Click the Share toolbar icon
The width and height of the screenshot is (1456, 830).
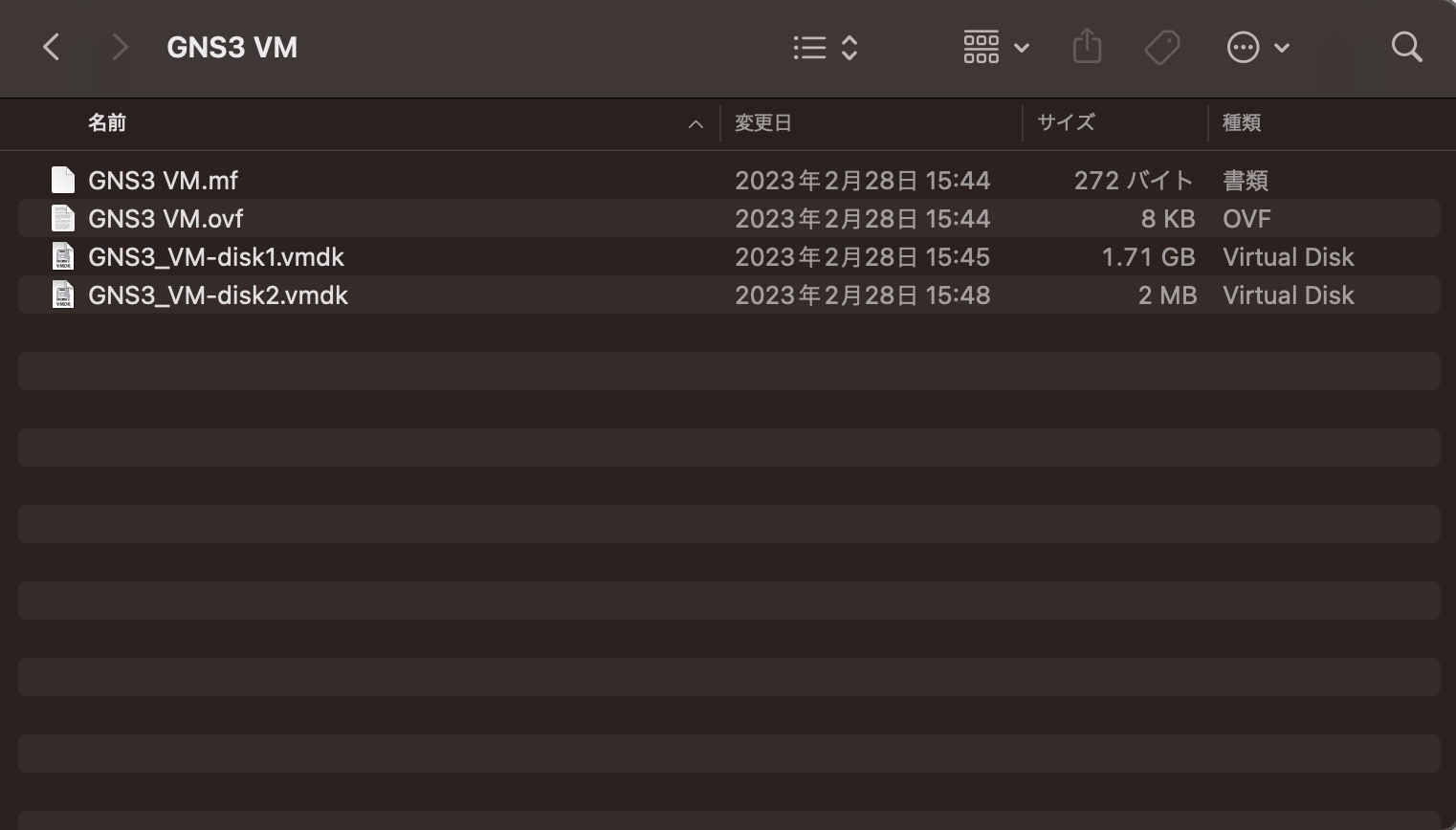click(1087, 47)
